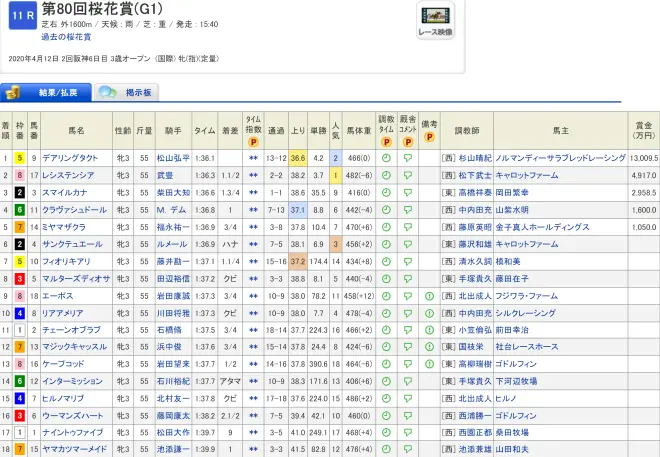
Task: Click time index stars for スマイルカナ
Action: (254, 192)
